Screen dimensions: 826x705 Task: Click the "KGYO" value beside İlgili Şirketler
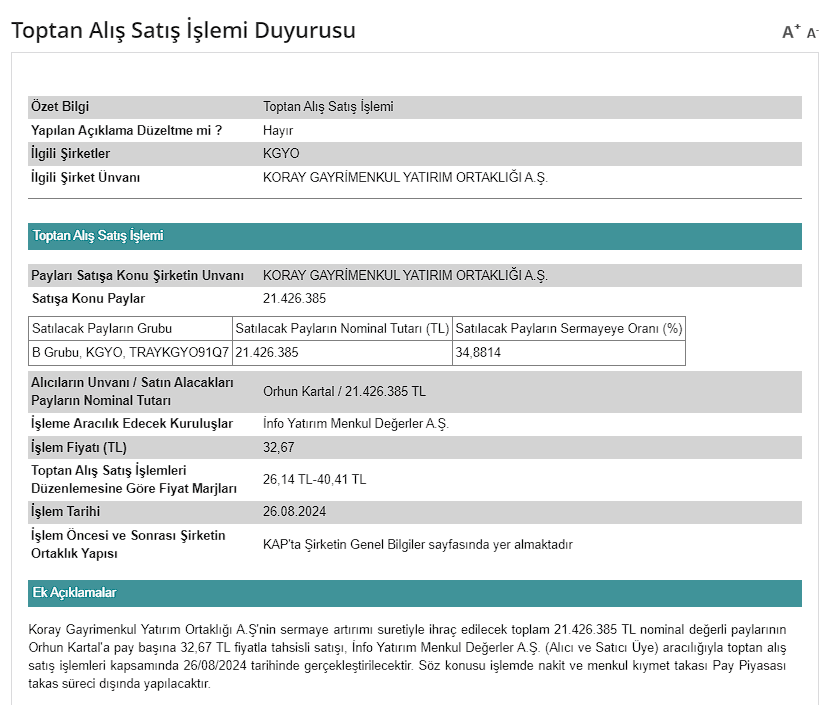tap(281, 153)
